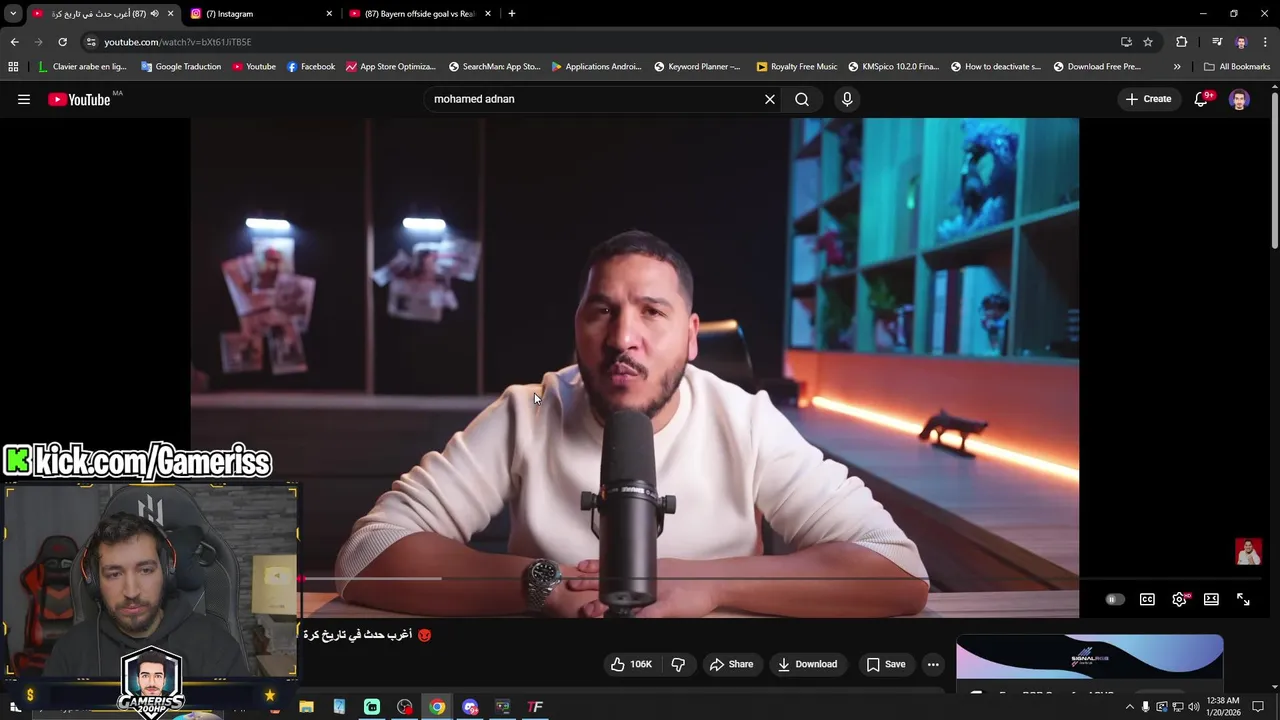The height and width of the screenshot is (720, 1280).
Task: Close the Bayern offside goal tab
Action: click(488, 14)
